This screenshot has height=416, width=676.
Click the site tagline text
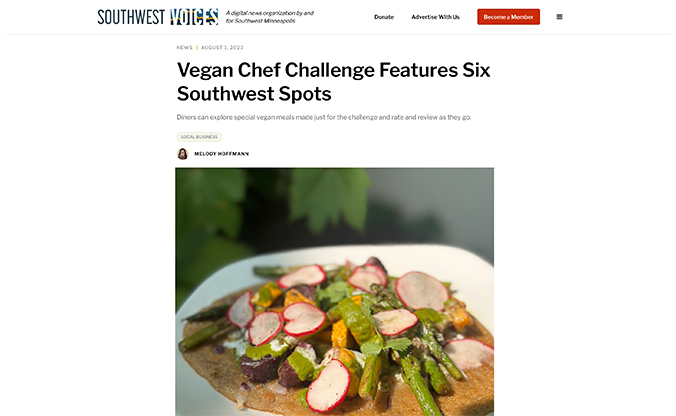coord(269,17)
